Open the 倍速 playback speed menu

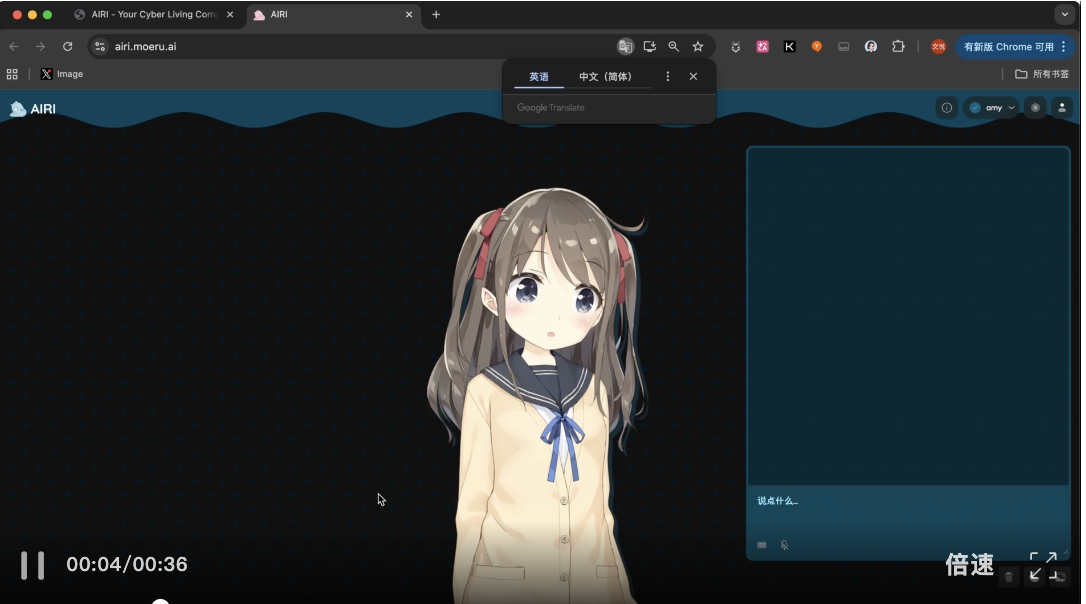(x=969, y=565)
